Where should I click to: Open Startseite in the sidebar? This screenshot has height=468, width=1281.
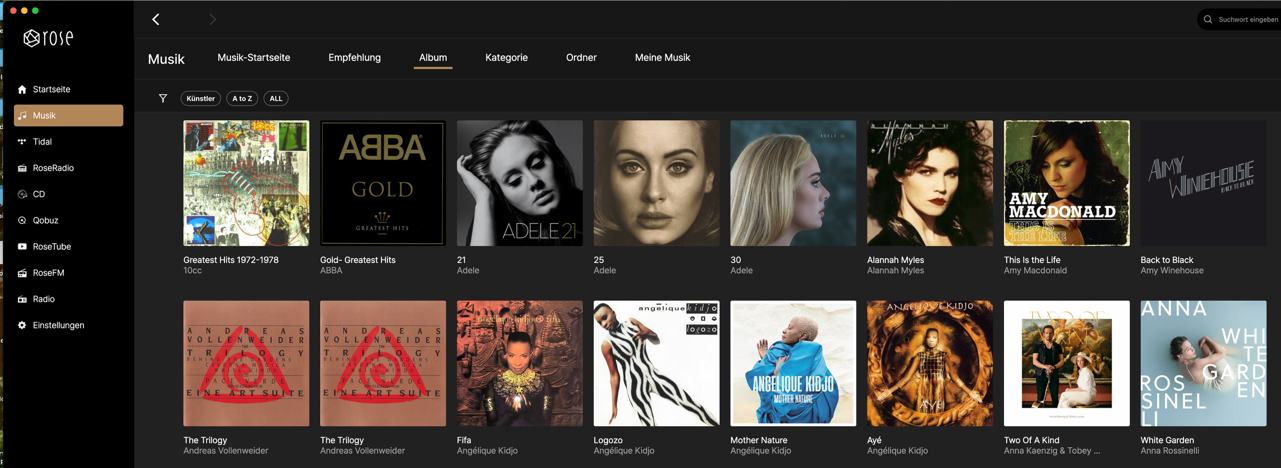(51, 89)
